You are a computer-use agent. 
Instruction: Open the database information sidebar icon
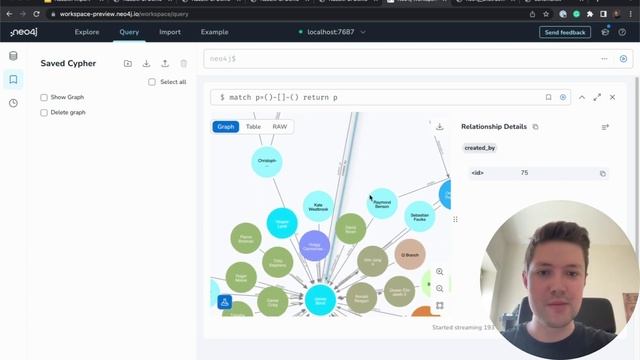pos(13,56)
